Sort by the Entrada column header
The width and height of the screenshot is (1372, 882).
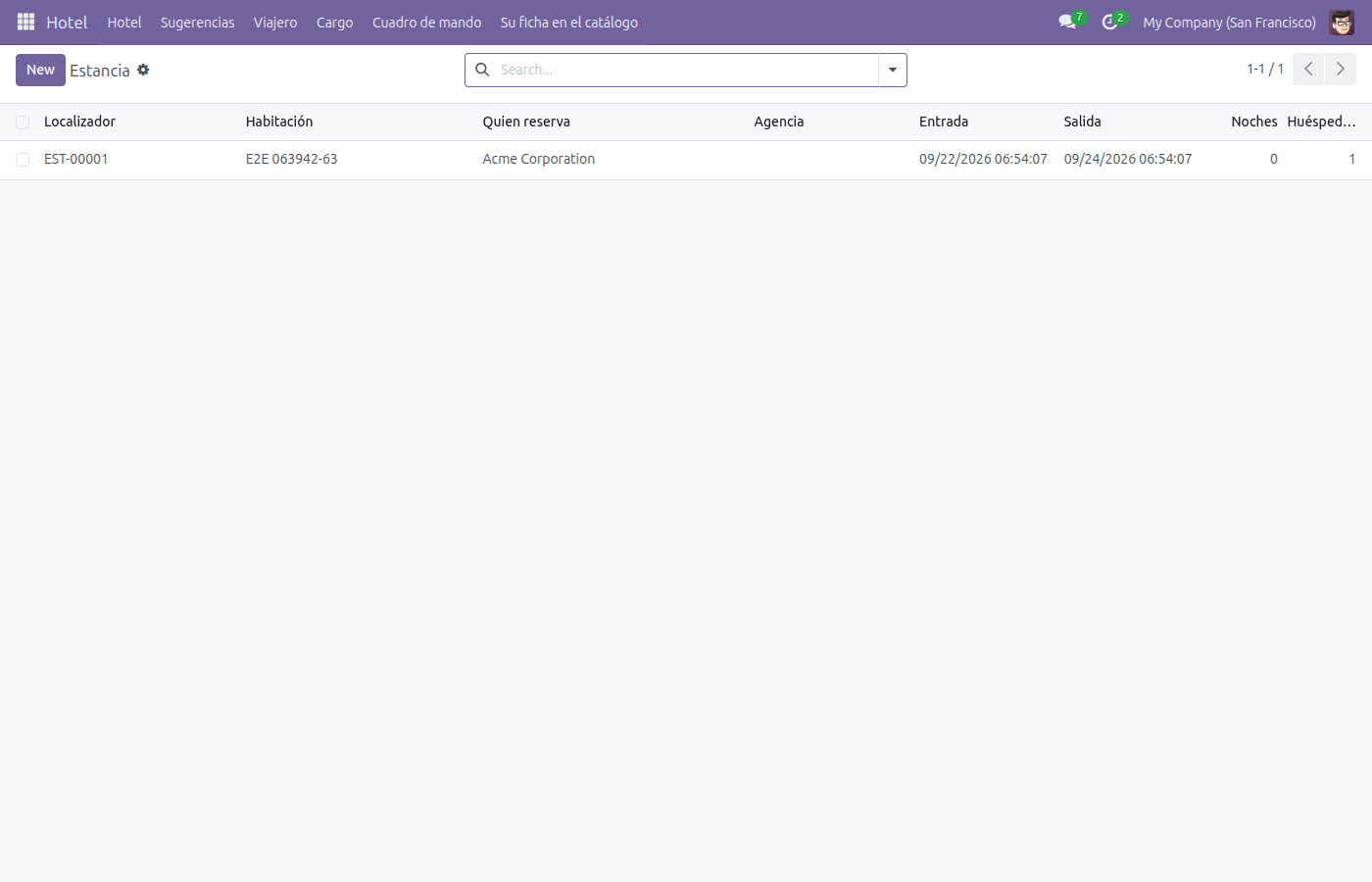(944, 122)
